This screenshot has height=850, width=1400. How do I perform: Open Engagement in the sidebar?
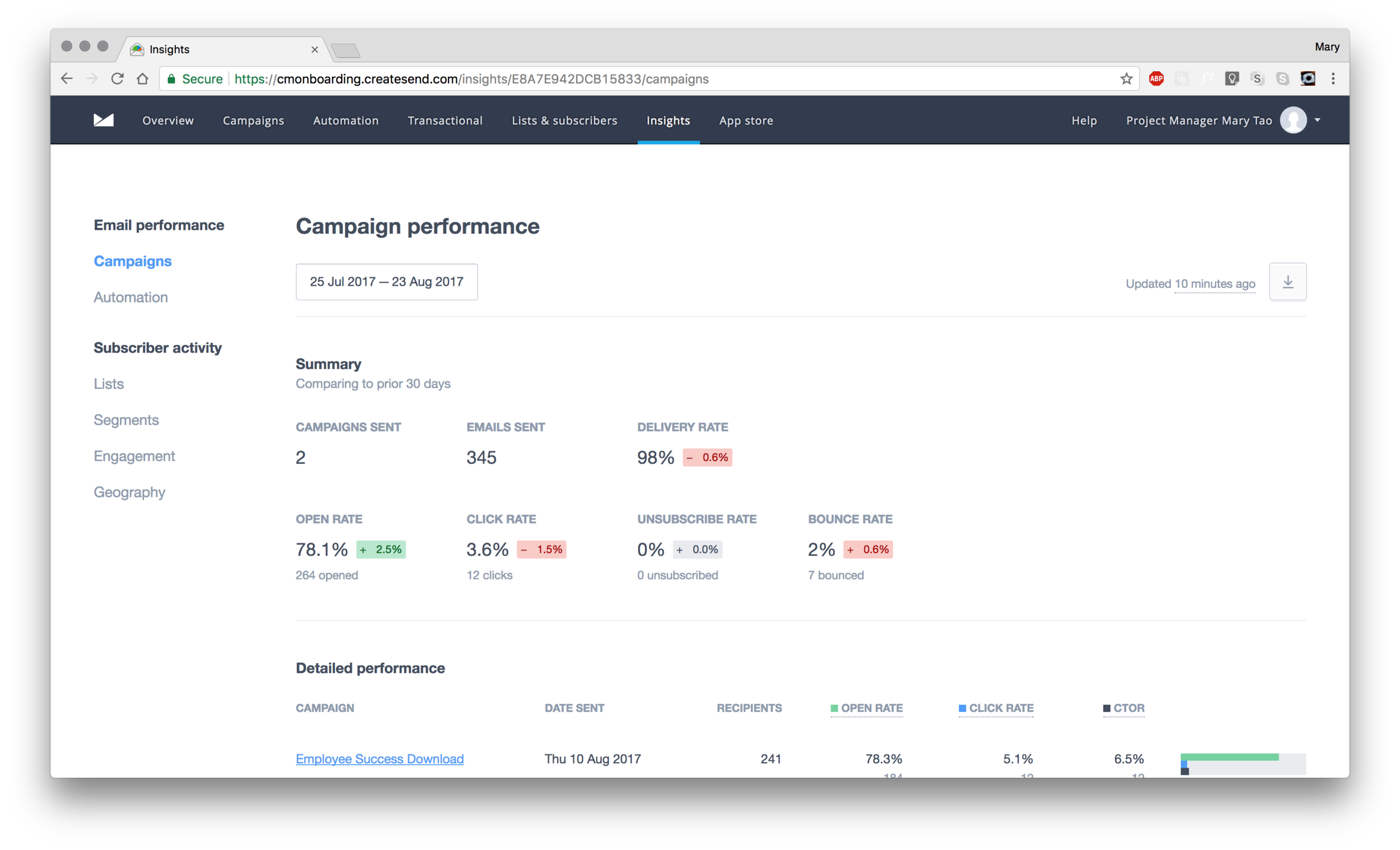134,456
